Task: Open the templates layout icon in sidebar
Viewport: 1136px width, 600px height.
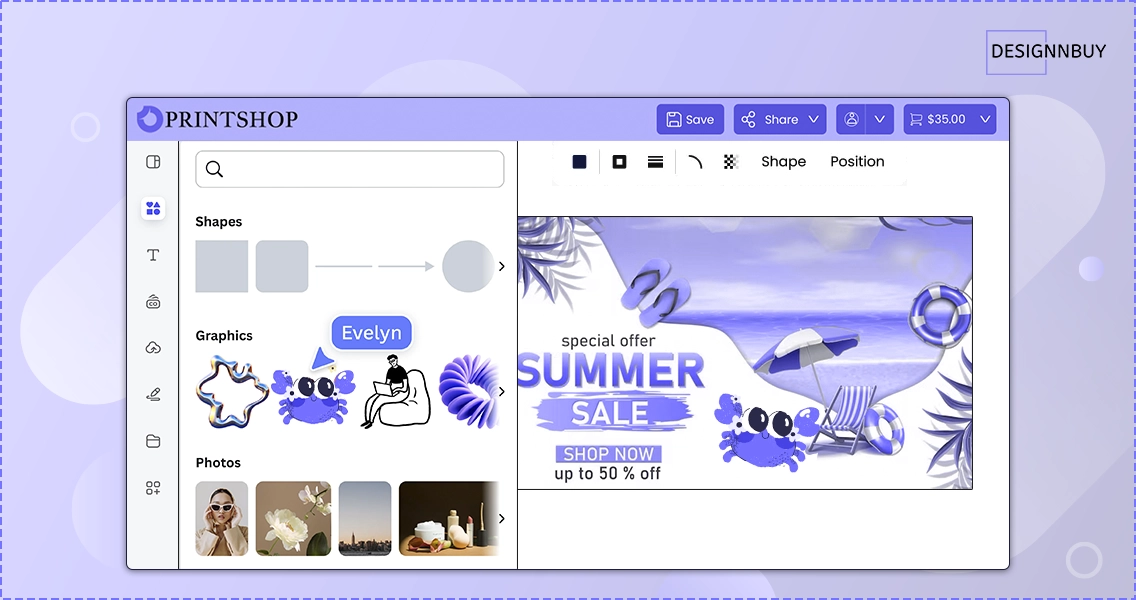Action: tap(153, 162)
